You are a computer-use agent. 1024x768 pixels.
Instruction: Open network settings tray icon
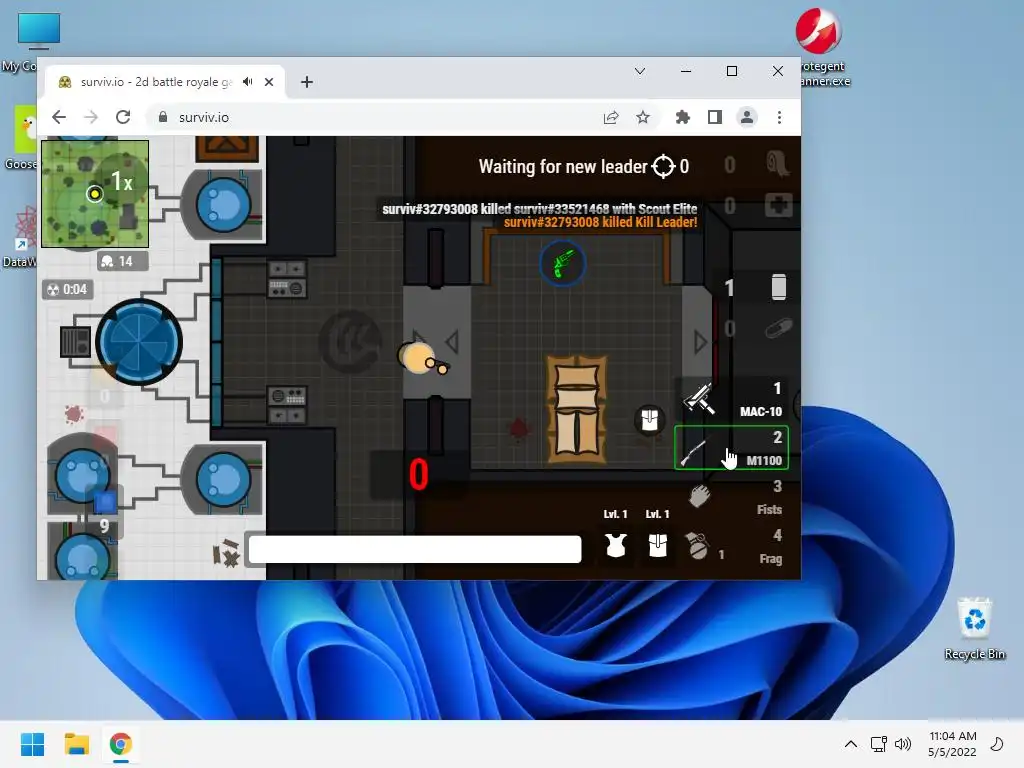(x=878, y=744)
